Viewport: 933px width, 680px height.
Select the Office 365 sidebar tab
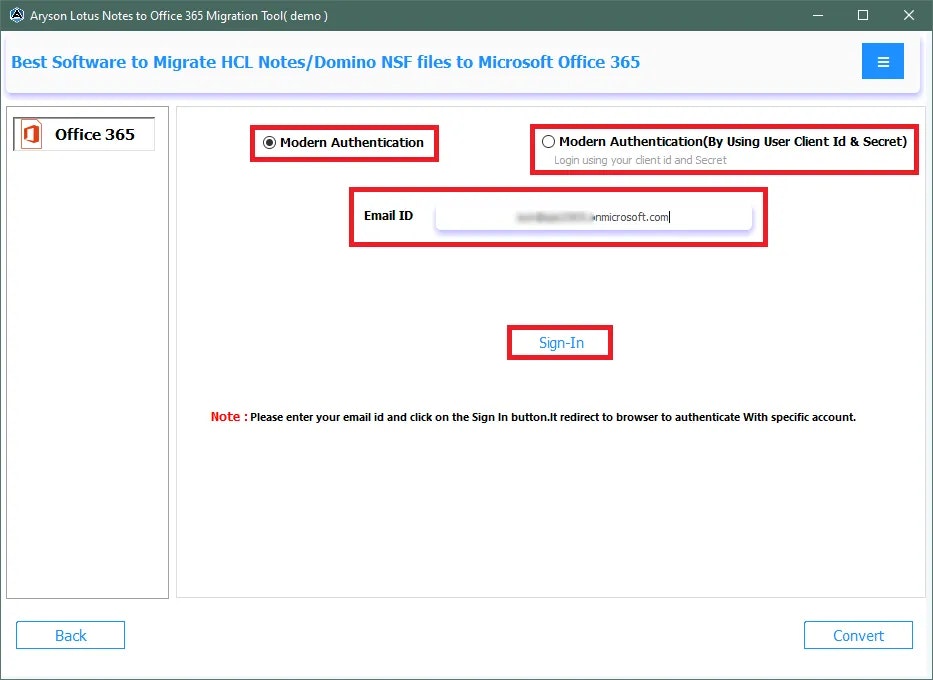pos(84,134)
